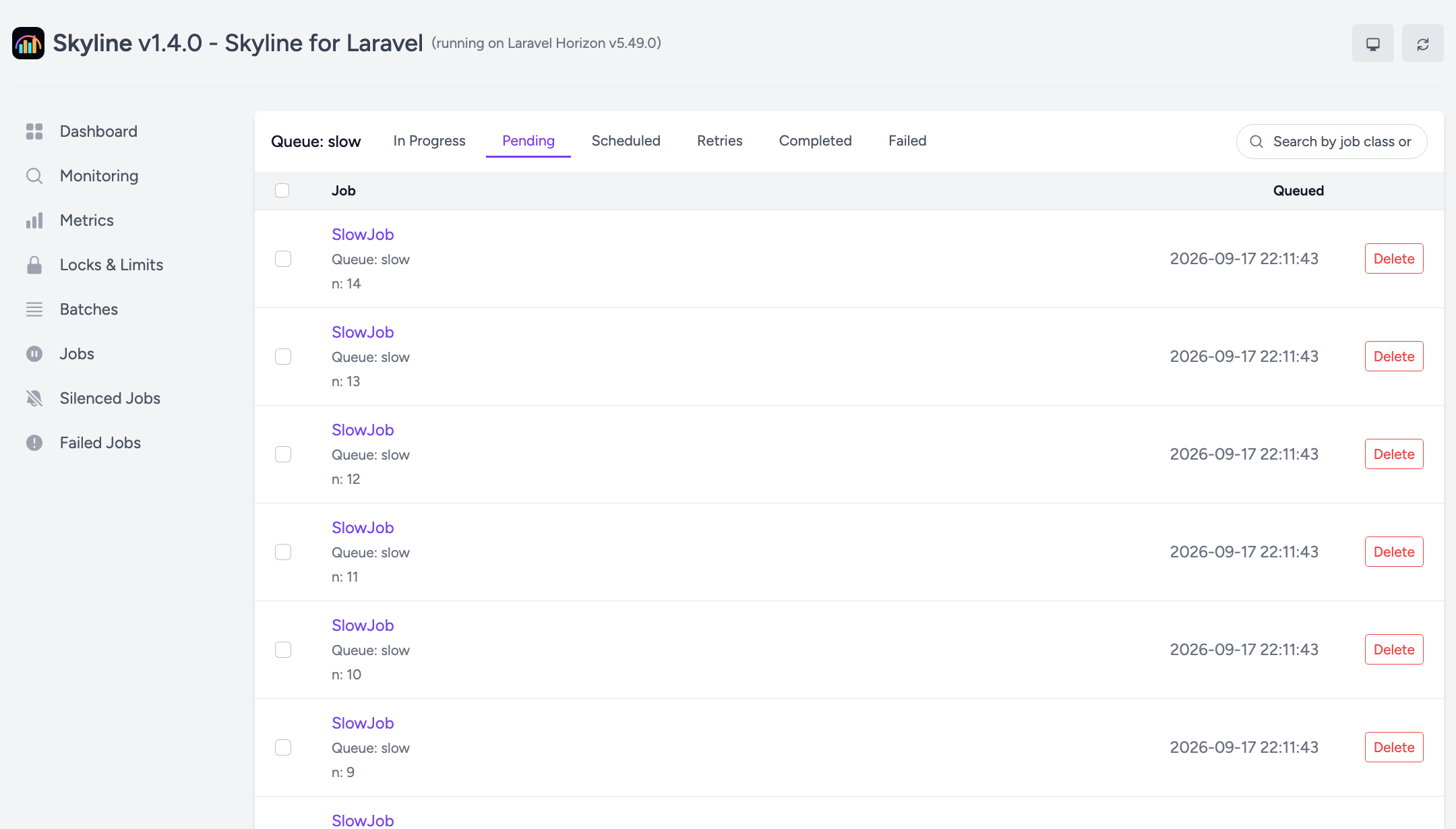The width and height of the screenshot is (1456, 829).
Task: Delete the SlowJob with n: 14
Action: point(1394,259)
